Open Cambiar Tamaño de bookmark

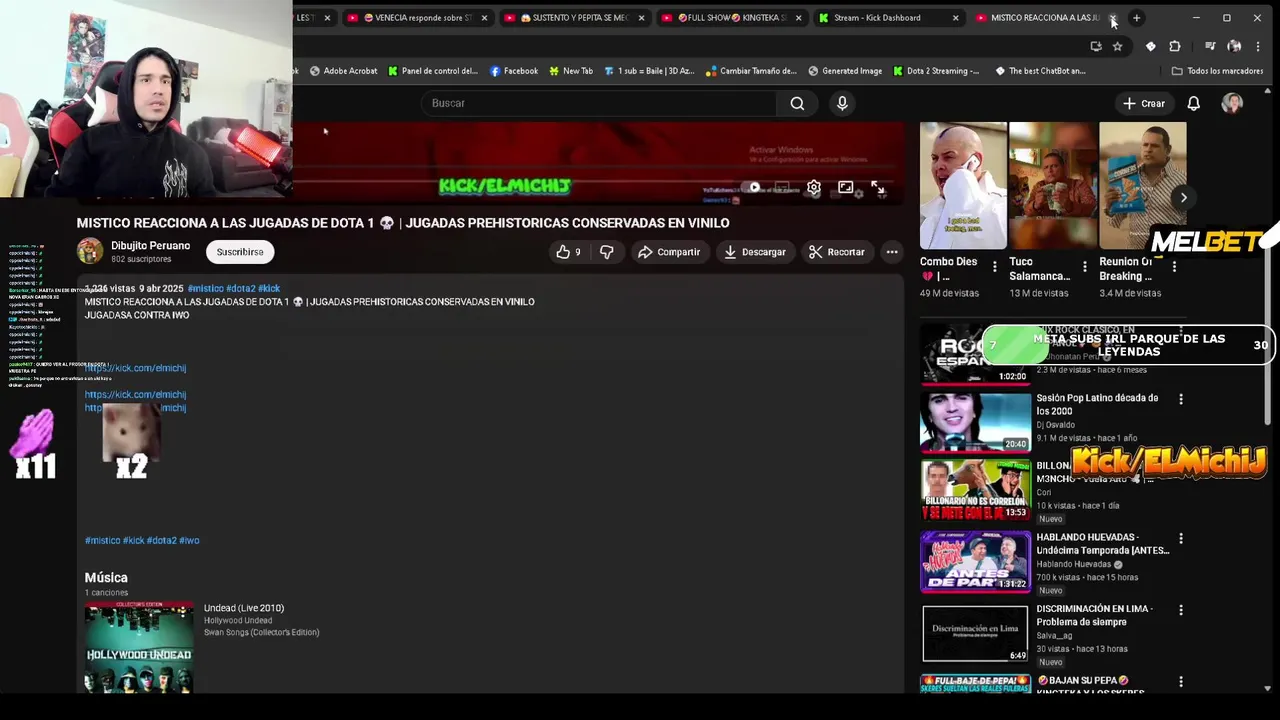pos(751,71)
